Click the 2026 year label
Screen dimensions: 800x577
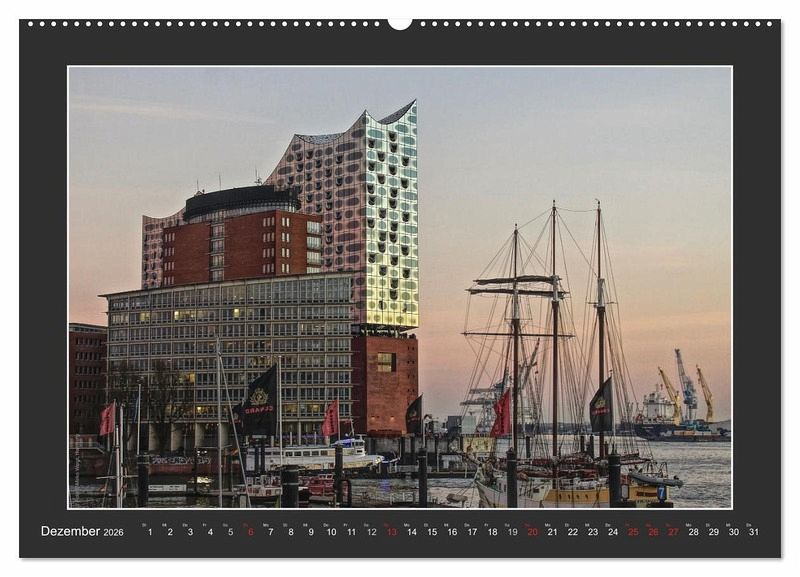click(x=114, y=533)
